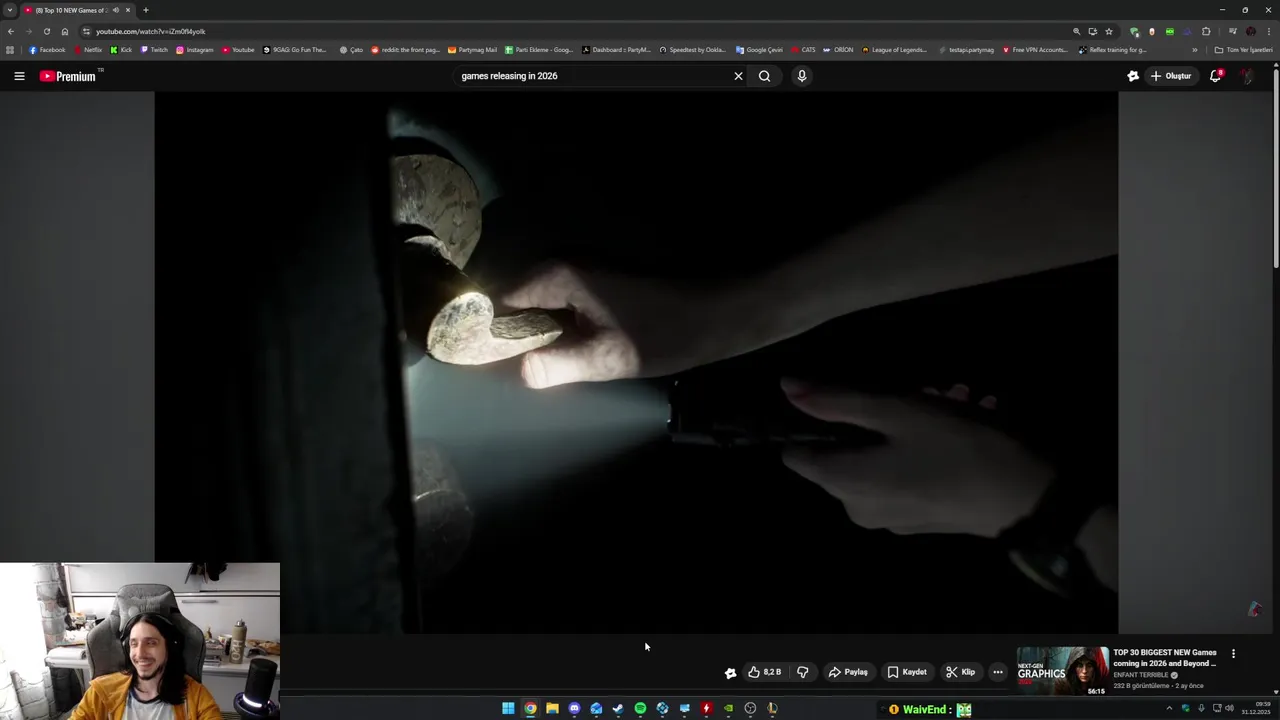
Task: Open the Kick bookmark
Action: 121,50
